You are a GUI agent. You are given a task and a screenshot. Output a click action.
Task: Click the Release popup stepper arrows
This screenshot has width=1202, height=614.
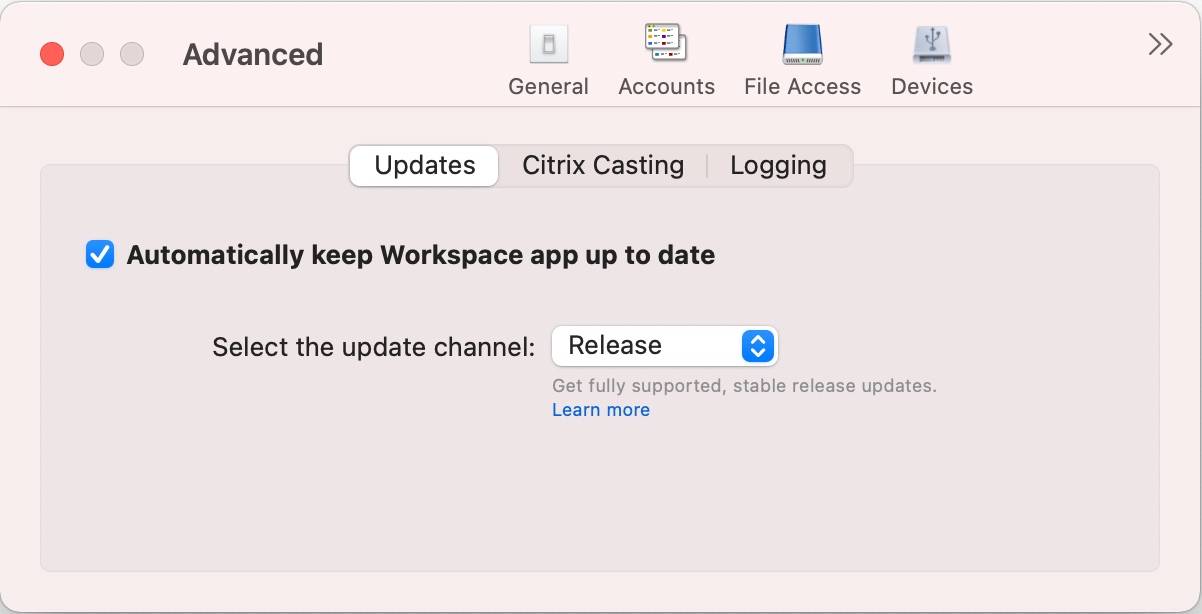click(x=758, y=346)
